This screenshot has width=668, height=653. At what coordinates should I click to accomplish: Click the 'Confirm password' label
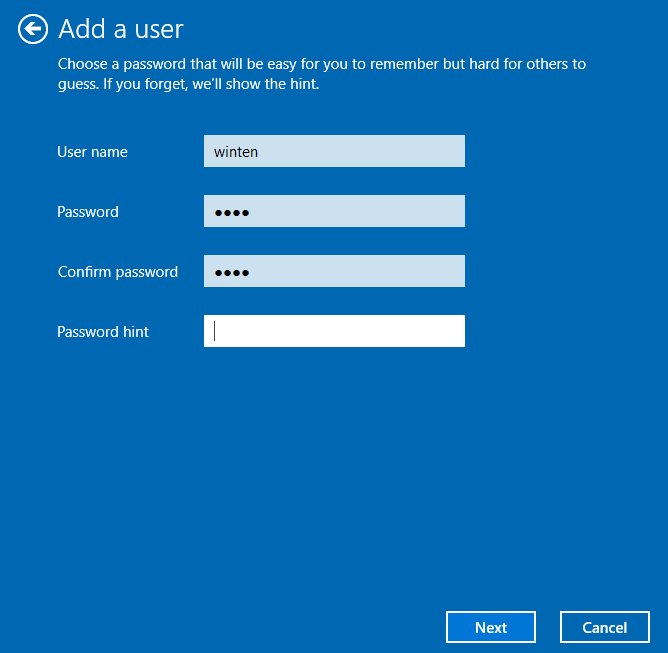pyautogui.click(x=118, y=272)
